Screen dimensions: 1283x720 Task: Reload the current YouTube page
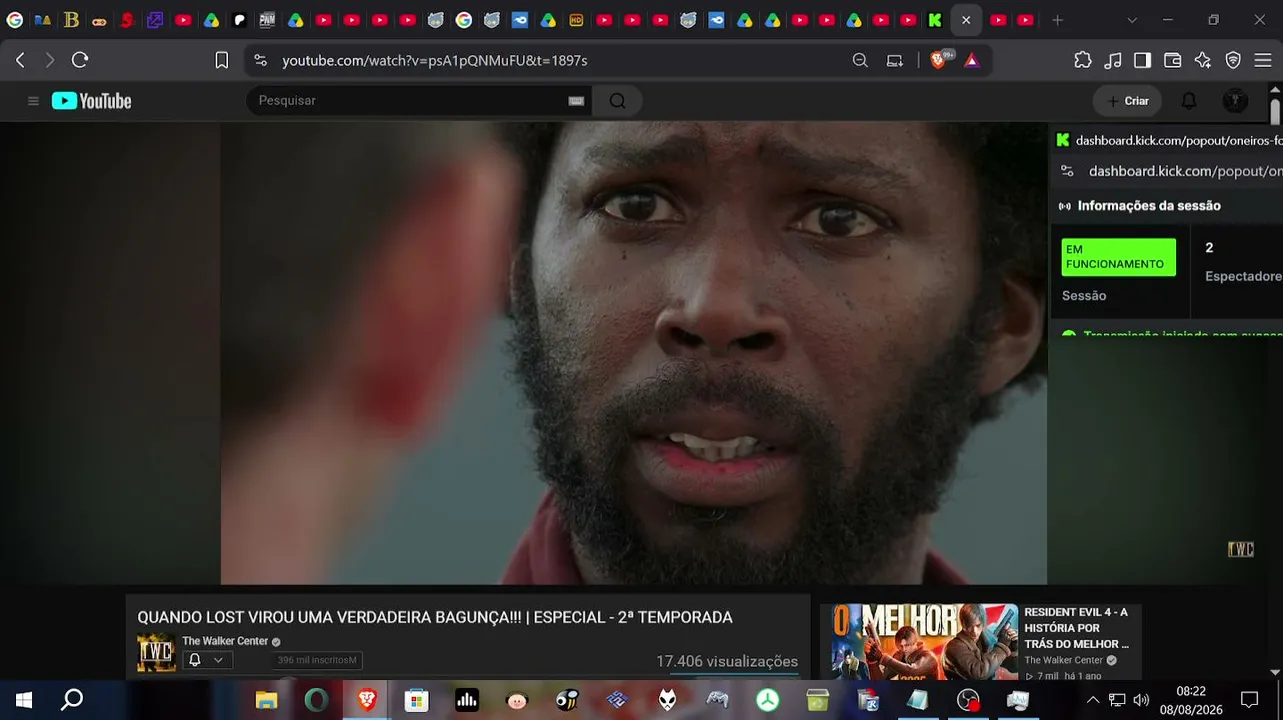pos(80,60)
